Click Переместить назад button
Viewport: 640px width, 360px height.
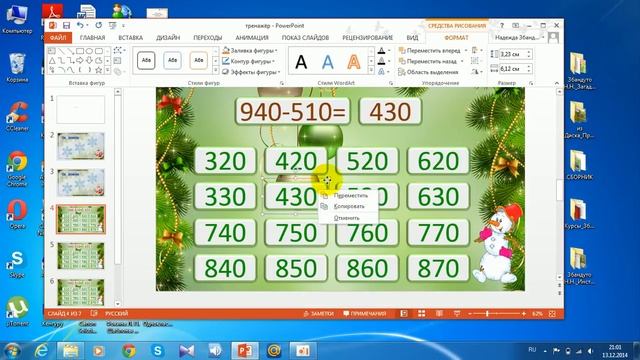click(427, 61)
